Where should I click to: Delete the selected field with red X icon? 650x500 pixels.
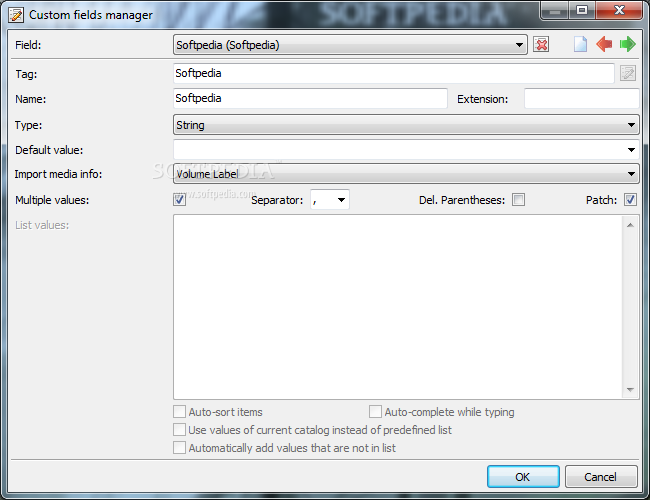[541, 44]
